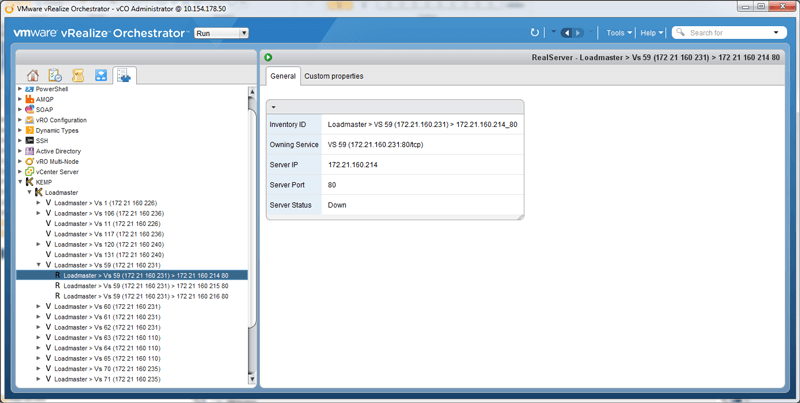The height and width of the screenshot is (403, 800).
Task: Select Loadmaster > Vs 11 (172 21 160 226)
Action: 107,223
